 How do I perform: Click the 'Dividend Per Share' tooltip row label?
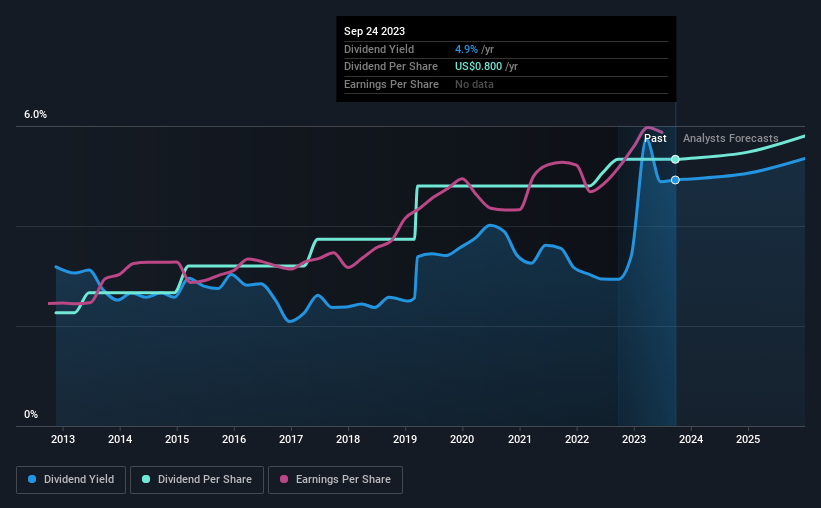tap(391, 67)
